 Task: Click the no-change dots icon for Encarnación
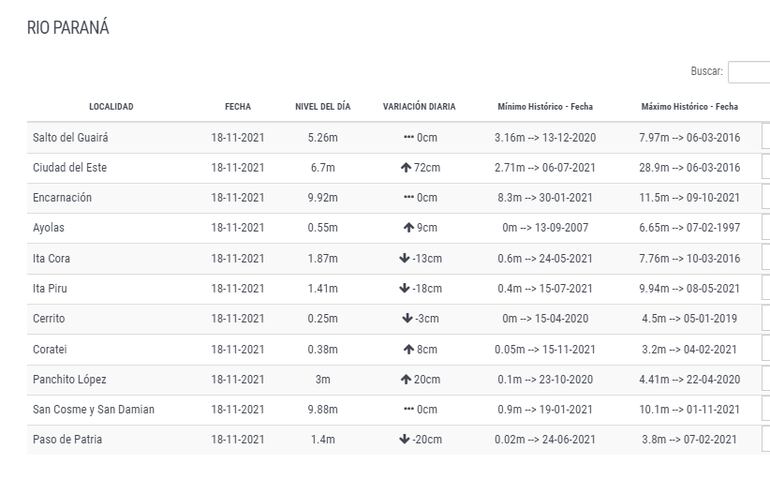(x=408, y=198)
